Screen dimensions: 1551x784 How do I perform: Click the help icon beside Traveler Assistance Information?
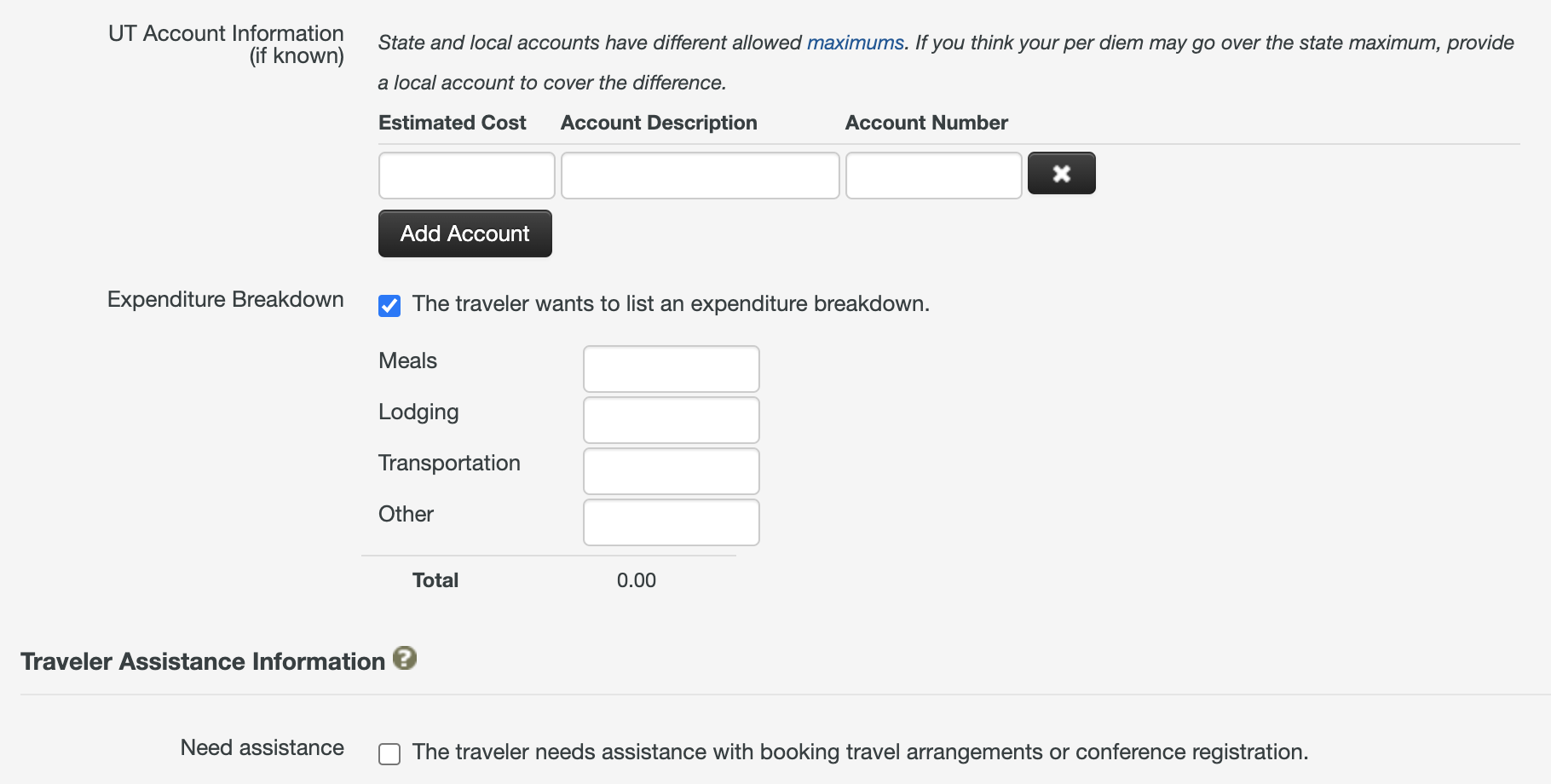click(405, 658)
